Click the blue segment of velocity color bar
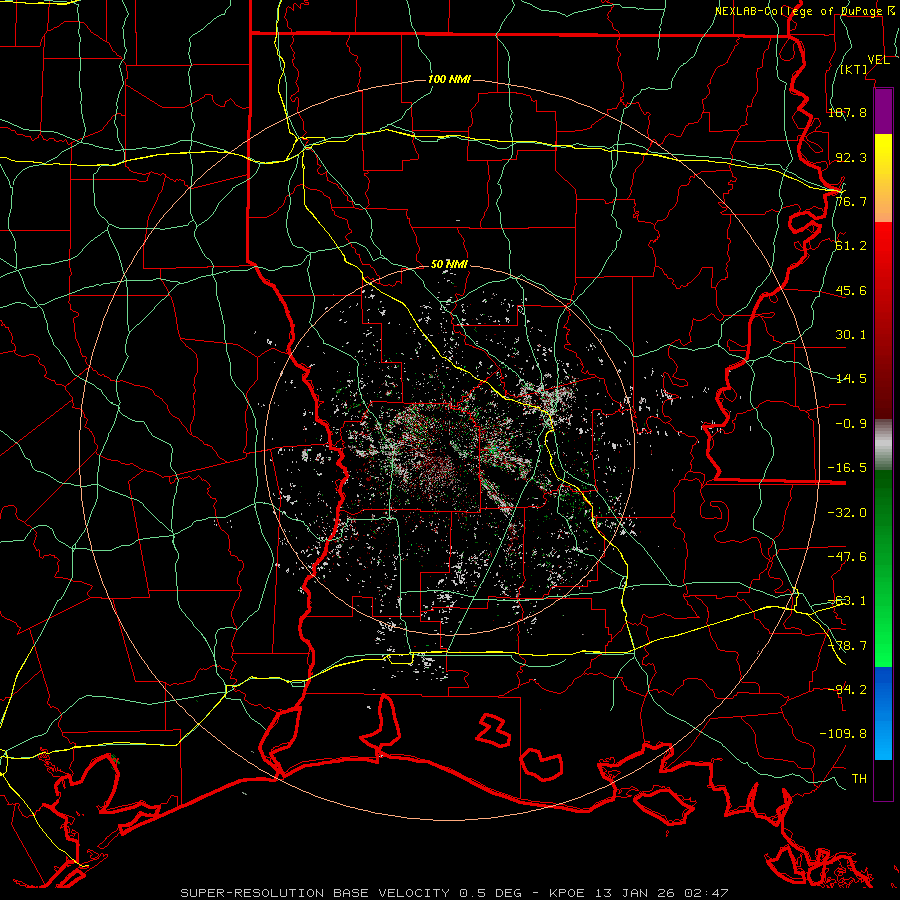The width and height of the screenshot is (900, 900). pyautogui.click(x=883, y=713)
